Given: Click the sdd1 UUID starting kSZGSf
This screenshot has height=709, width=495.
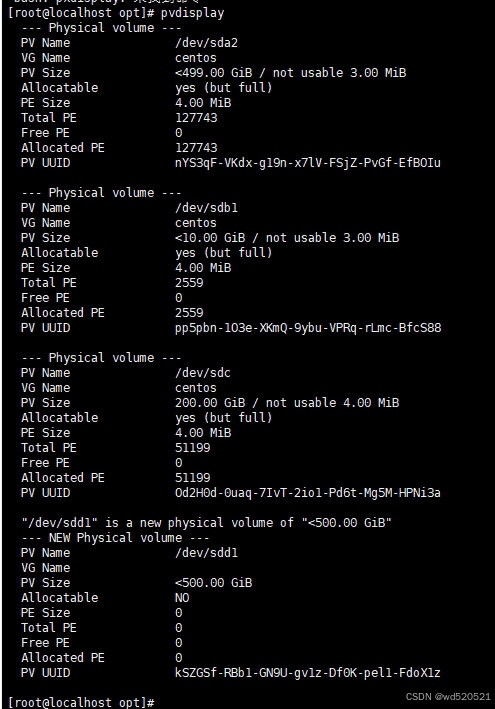Looking at the screenshot, I should [307, 673].
